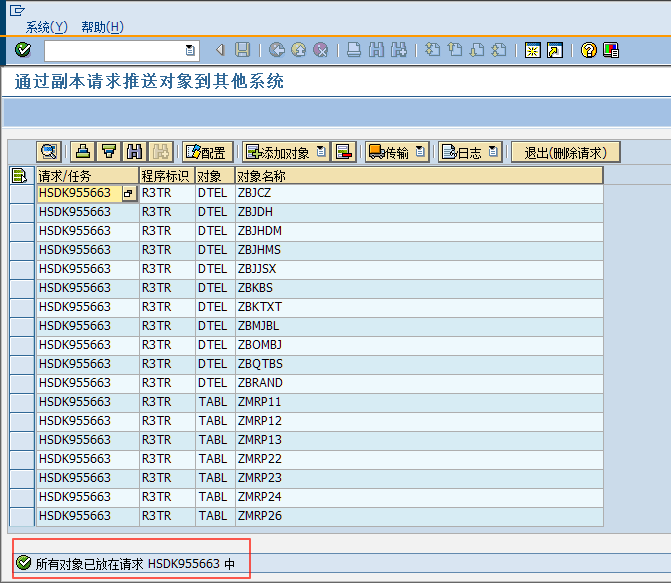Expand the 日志 dropdown arrow
This screenshot has width=671, height=583.
click(x=494, y=152)
